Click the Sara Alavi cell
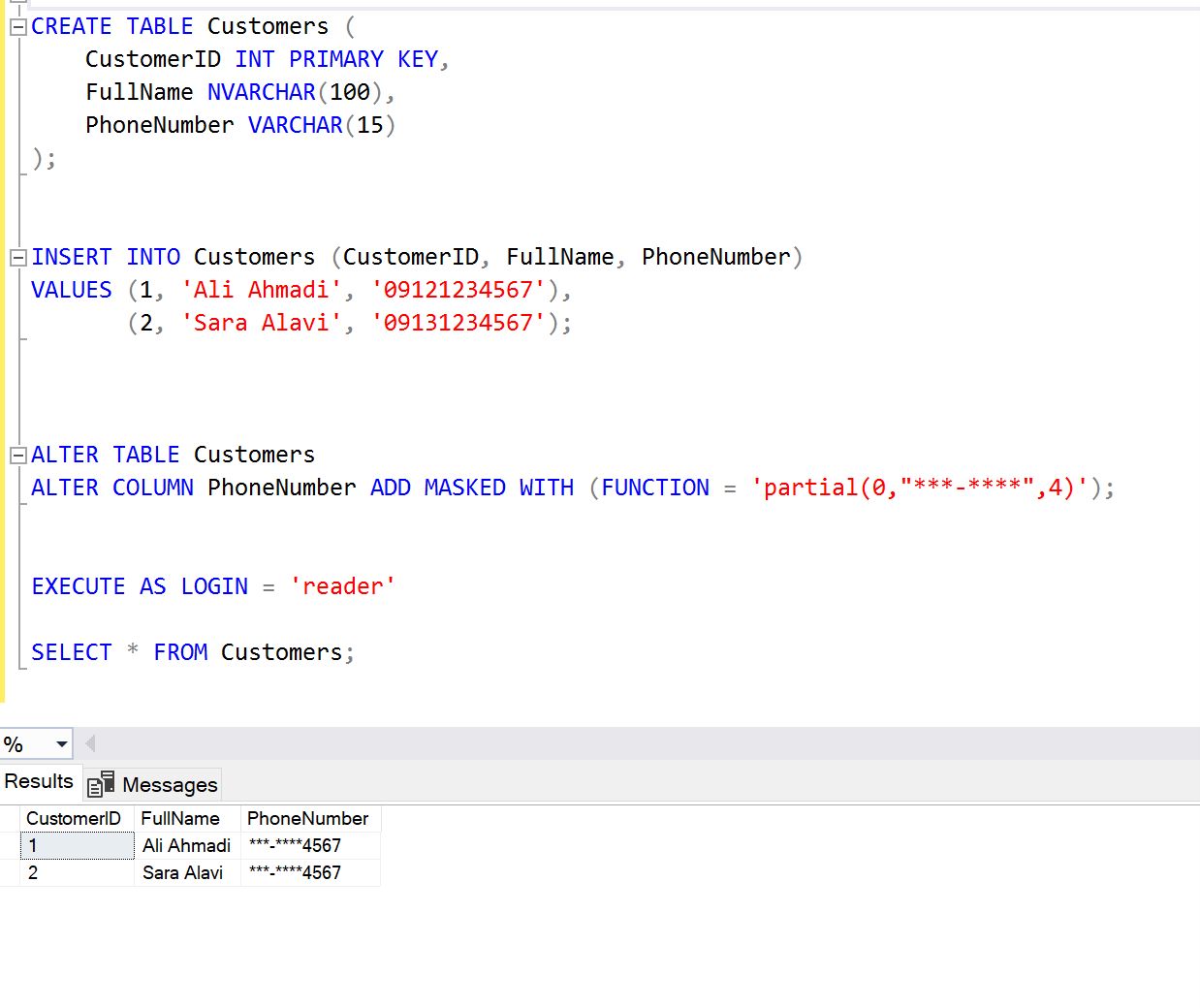Image resolution: width=1200 pixels, height=1008 pixels. coord(182,873)
